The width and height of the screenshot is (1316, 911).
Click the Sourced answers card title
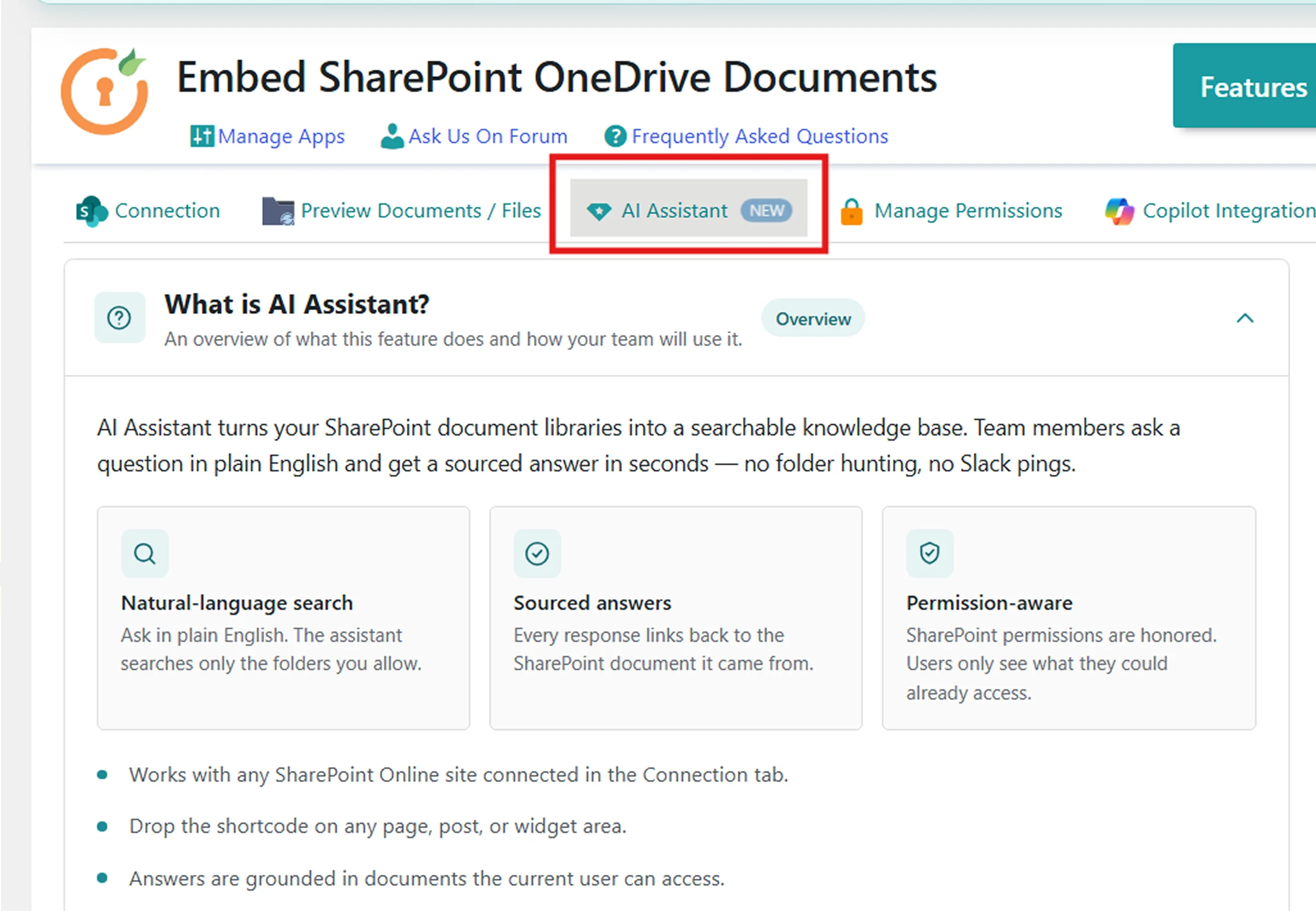[x=592, y=603]
